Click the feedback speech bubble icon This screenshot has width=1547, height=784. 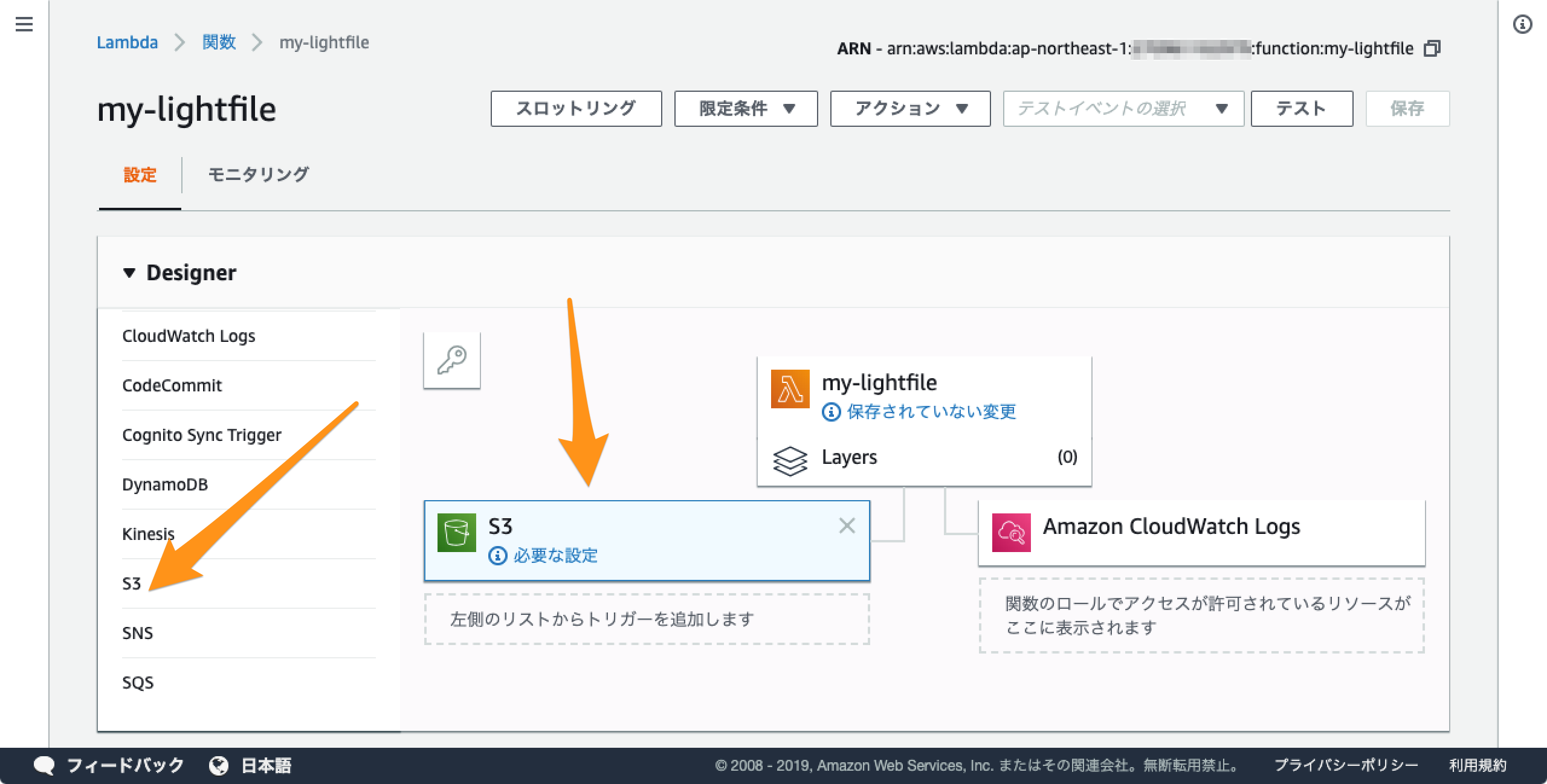click(45, 766)
